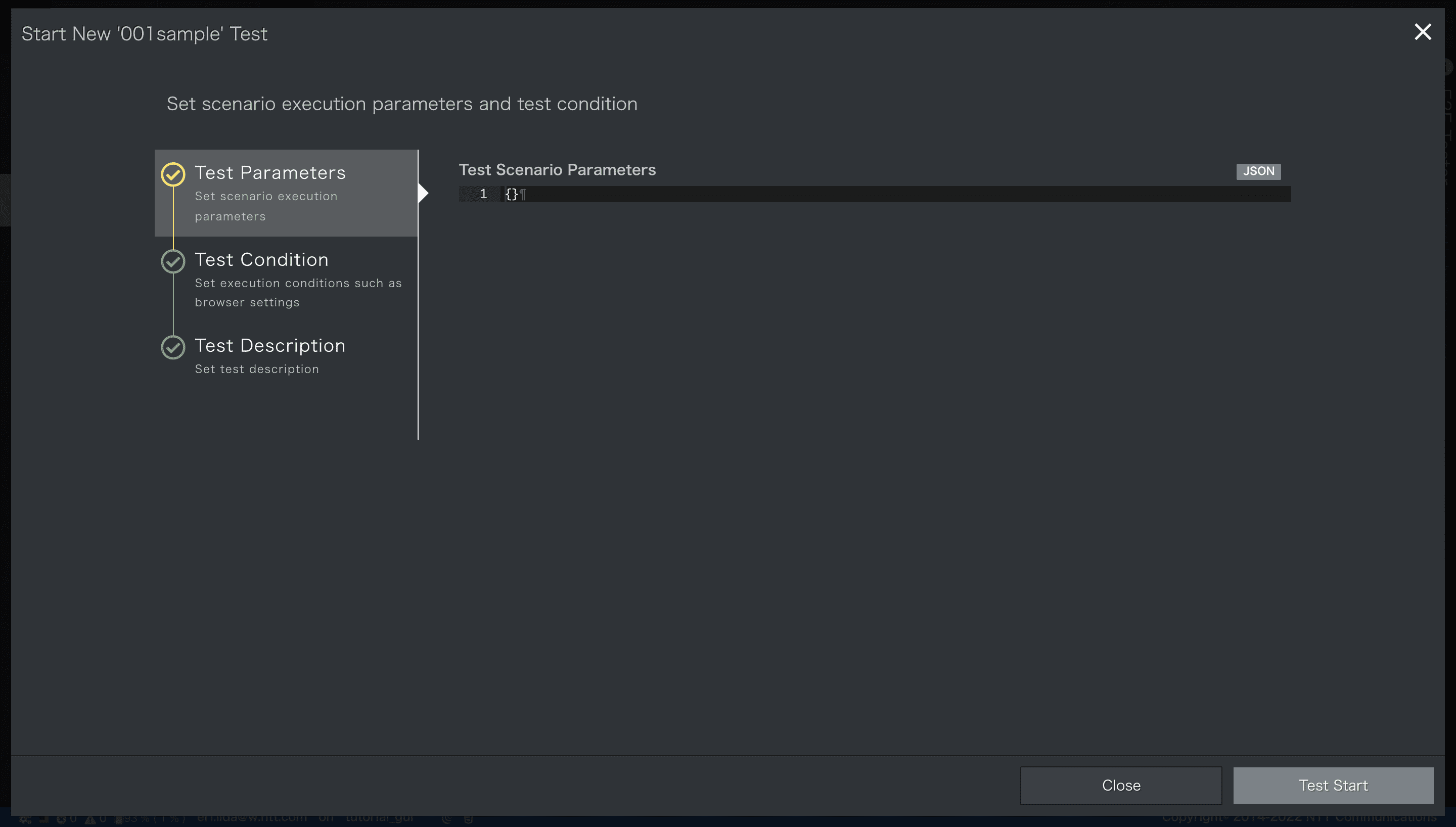Close the Start New Test dialog with X
This screenshot has width=1456, height=827.
[1423, 32]
